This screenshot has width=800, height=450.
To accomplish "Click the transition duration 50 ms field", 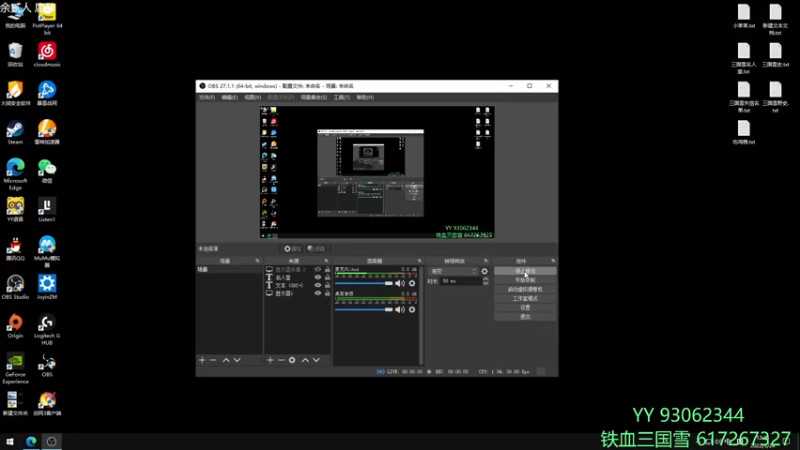I will pos(461,281).
